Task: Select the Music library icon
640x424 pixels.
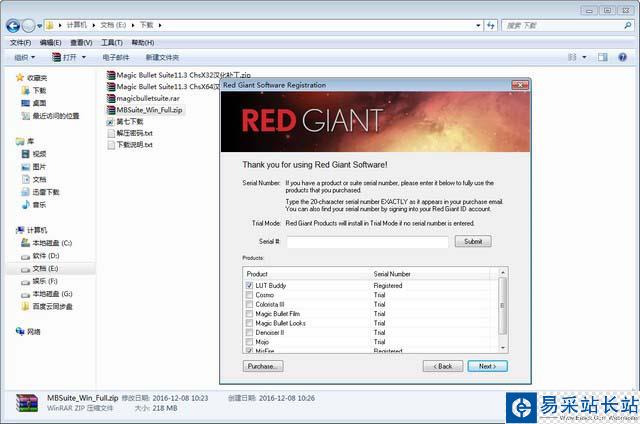Action: coord(25,205)
